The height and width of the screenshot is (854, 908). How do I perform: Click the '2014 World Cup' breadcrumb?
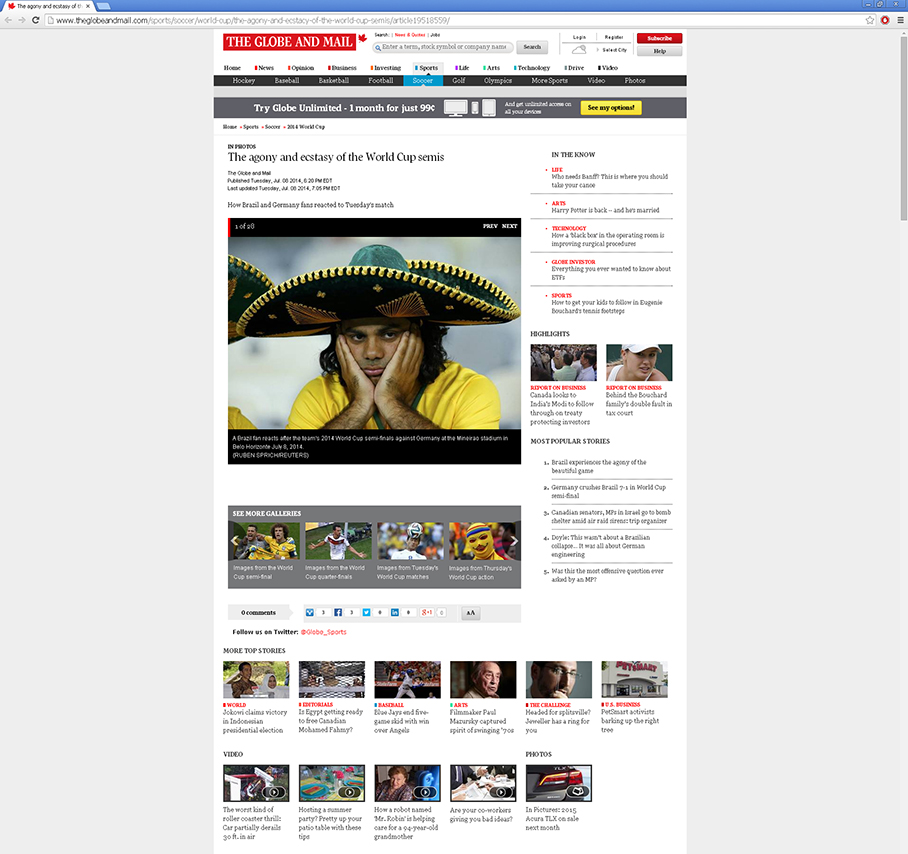point(306,127)
